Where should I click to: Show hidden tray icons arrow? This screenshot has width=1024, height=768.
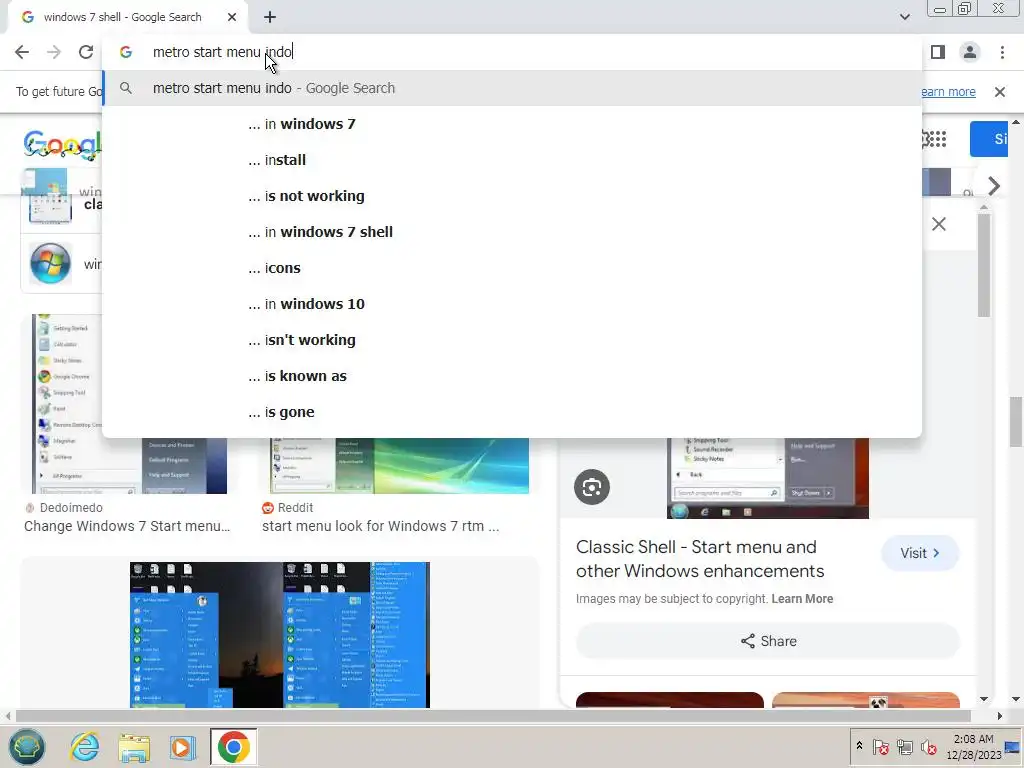(859, 746)
